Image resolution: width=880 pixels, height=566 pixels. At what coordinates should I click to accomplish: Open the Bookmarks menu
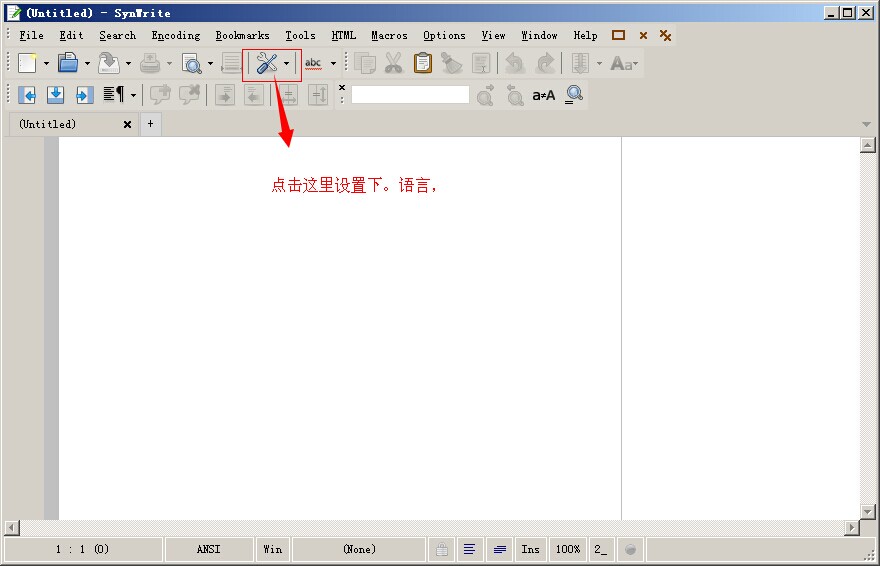[242, 35]
